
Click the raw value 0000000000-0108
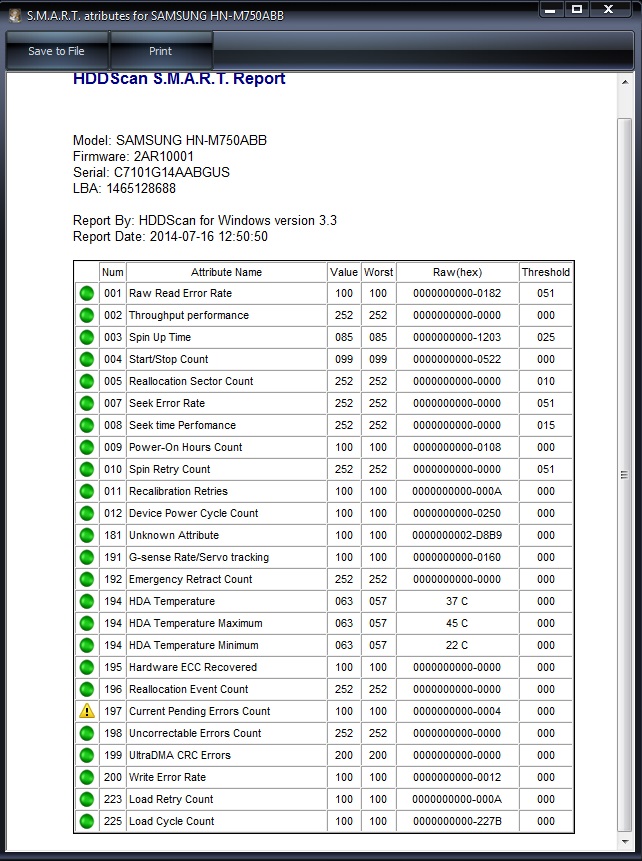[x=457, y=447]
